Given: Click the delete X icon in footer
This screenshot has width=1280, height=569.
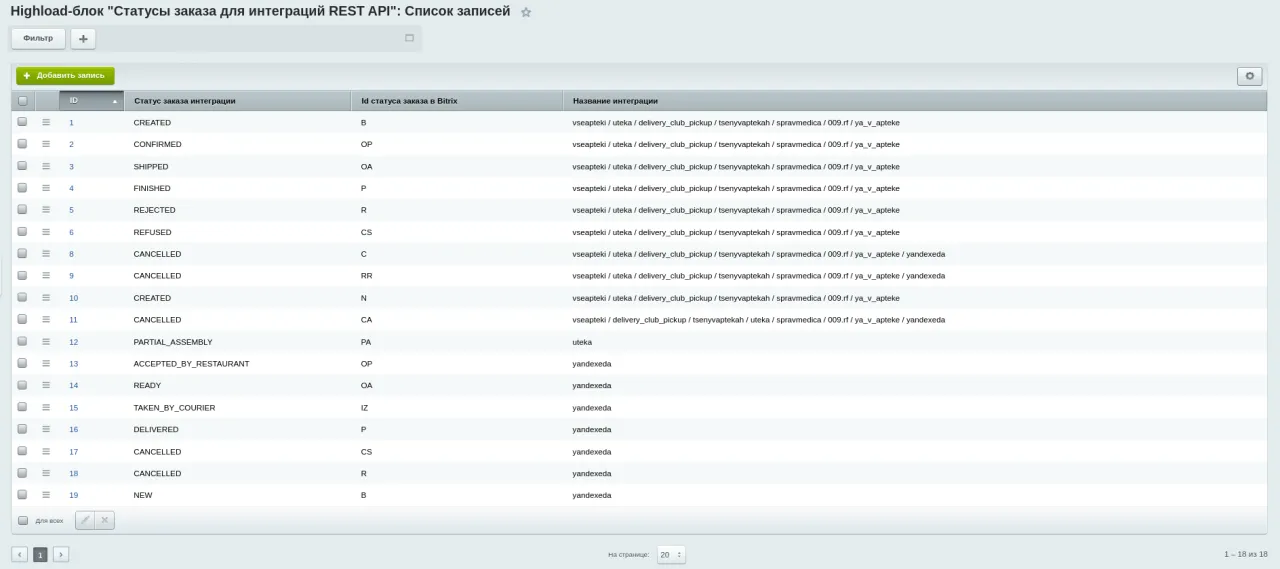Looking at the screenshot, I should point(105,520).
